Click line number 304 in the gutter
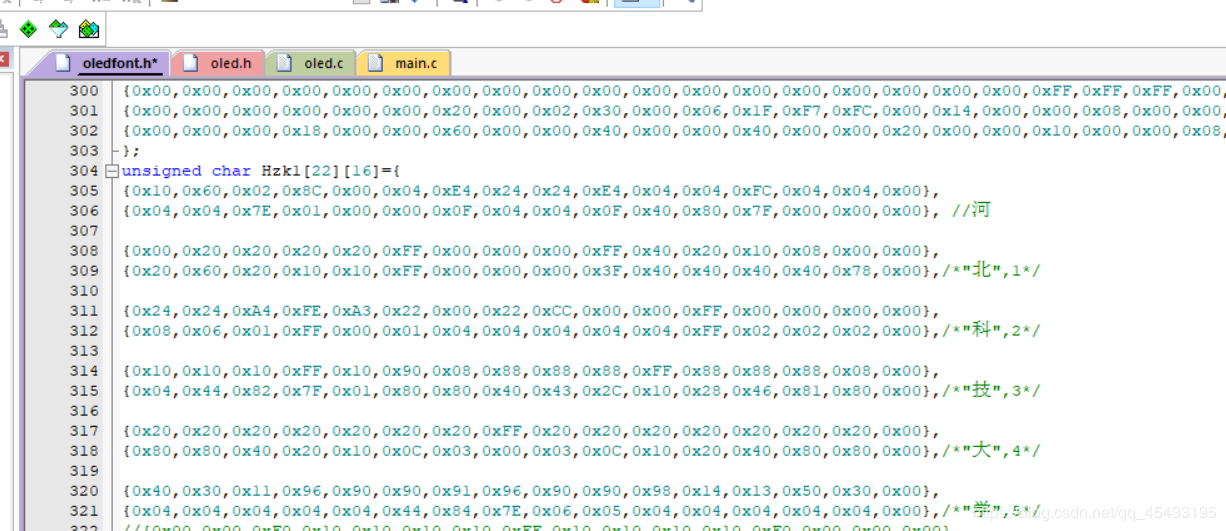 click(84, 171)
